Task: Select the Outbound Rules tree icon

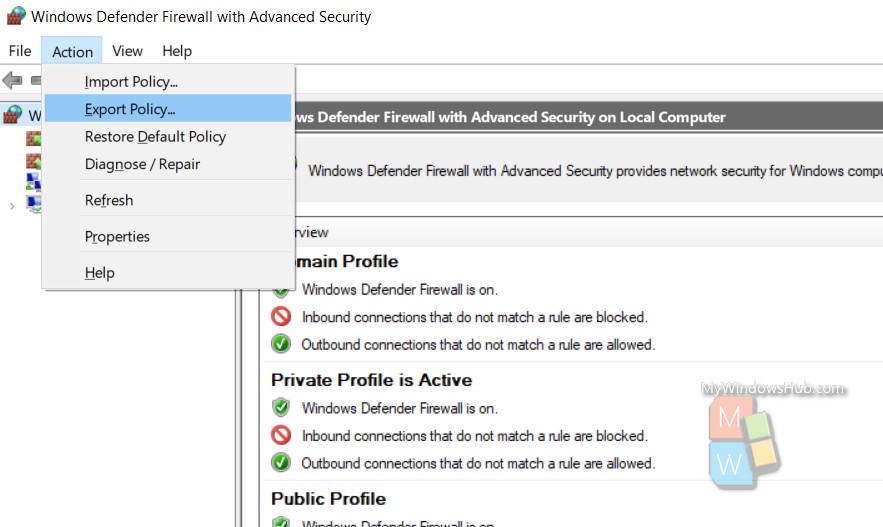Action: pyautogui.click(x=33, y=161)
